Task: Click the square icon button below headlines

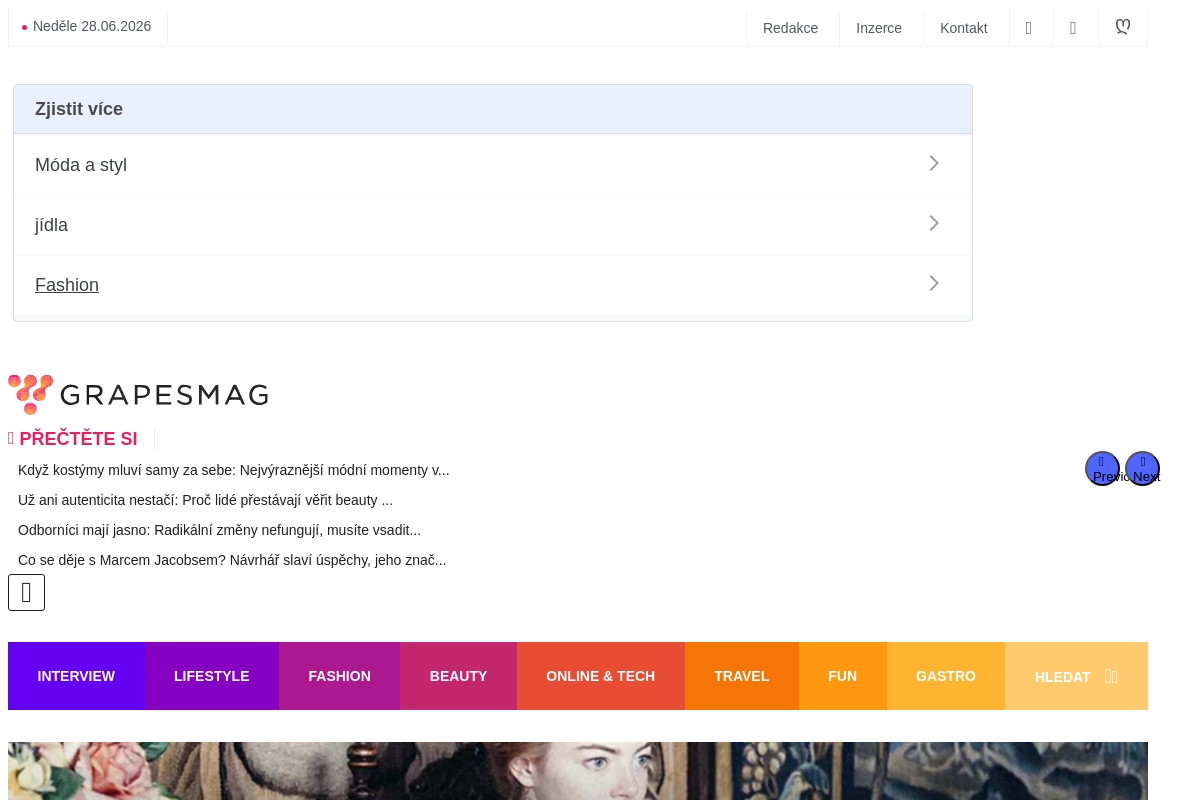Action: pos(26,592)
